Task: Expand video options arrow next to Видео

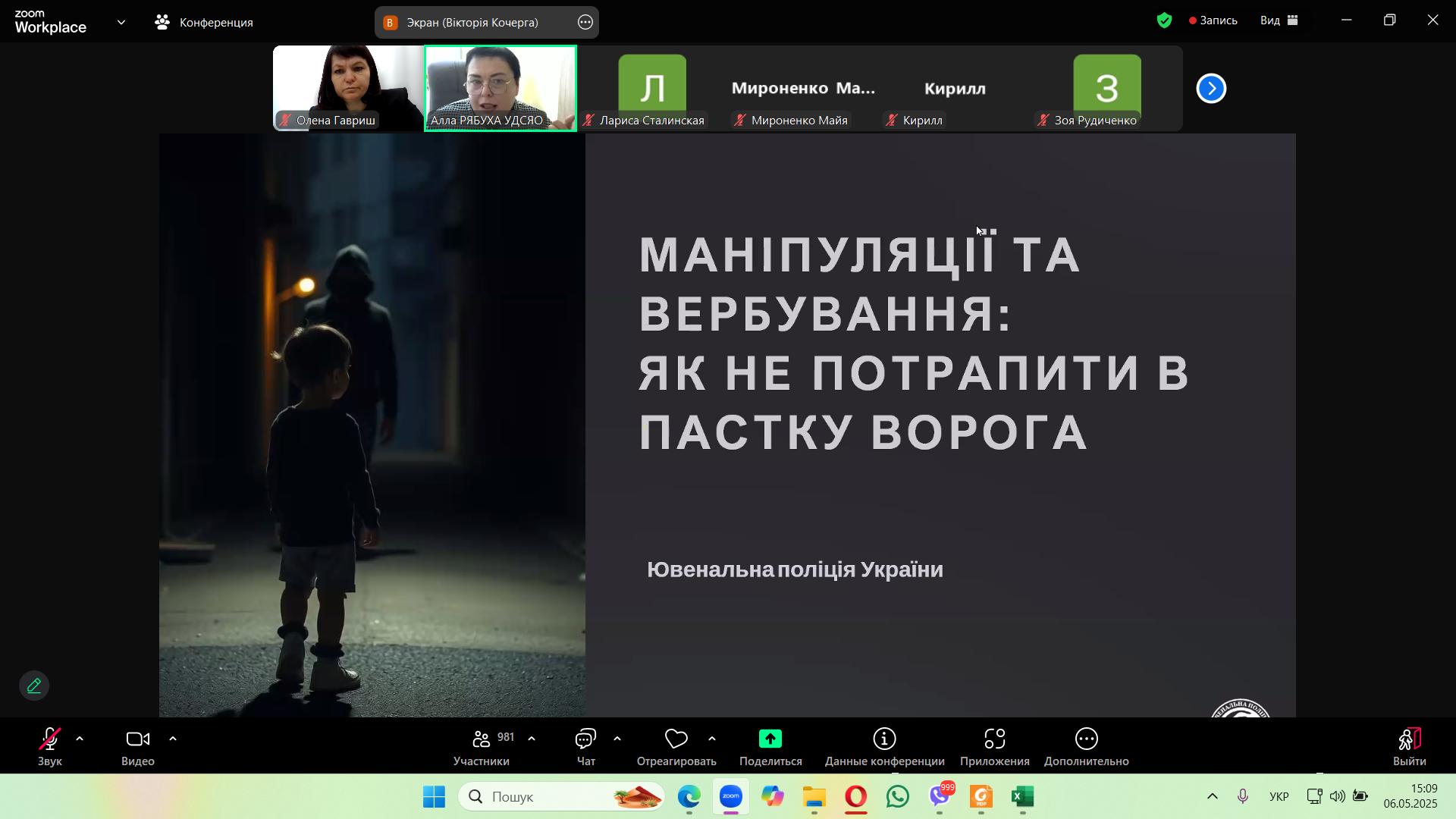Action: [x=173, y=739]
